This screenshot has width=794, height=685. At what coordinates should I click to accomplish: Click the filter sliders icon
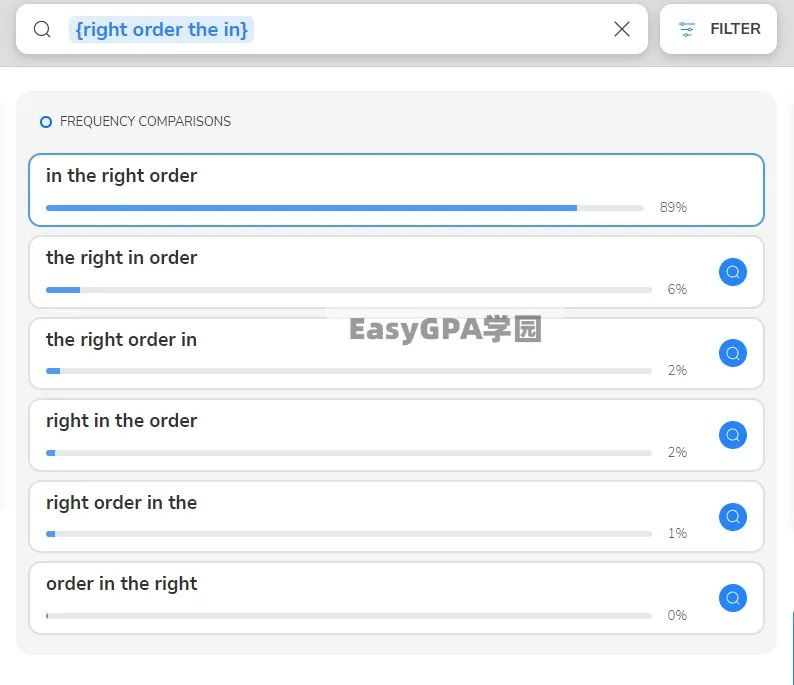point(687,29)
